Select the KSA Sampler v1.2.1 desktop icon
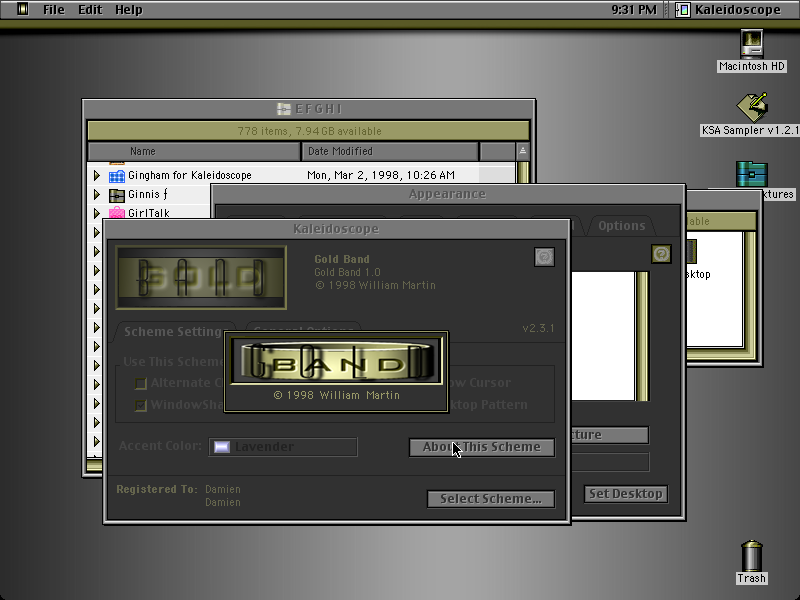Image resolution: width=800 pixels, height=600 pixels. (752, 107)
